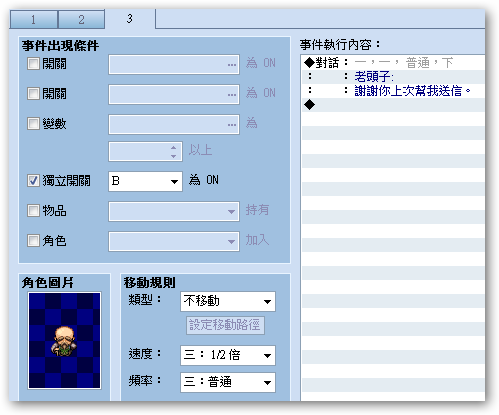Image resolution: width=499 pixels, height=415 pixels.
Task: Open the 物品 item dropdown
Action: point(174,211)
